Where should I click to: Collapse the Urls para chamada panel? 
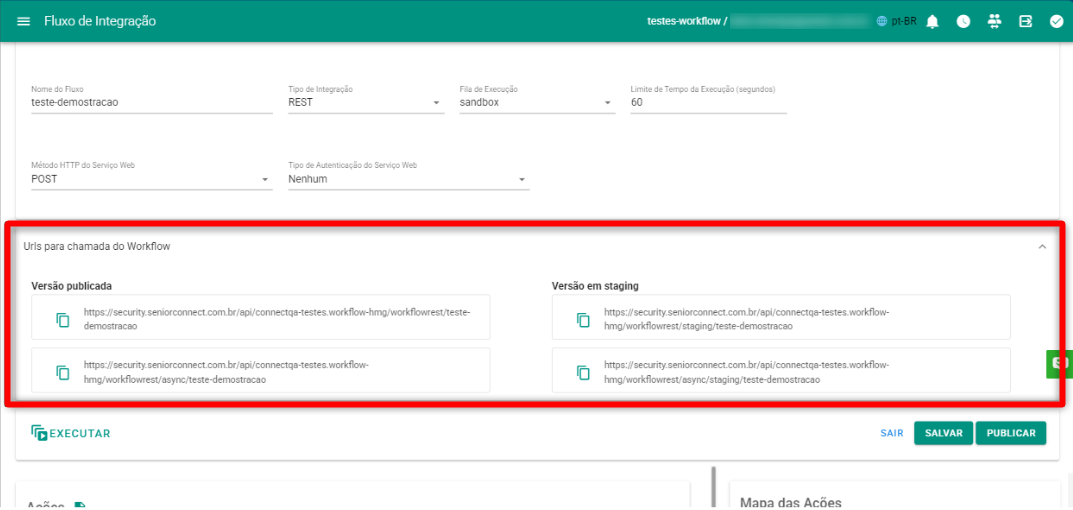(x=1042, y=246)
